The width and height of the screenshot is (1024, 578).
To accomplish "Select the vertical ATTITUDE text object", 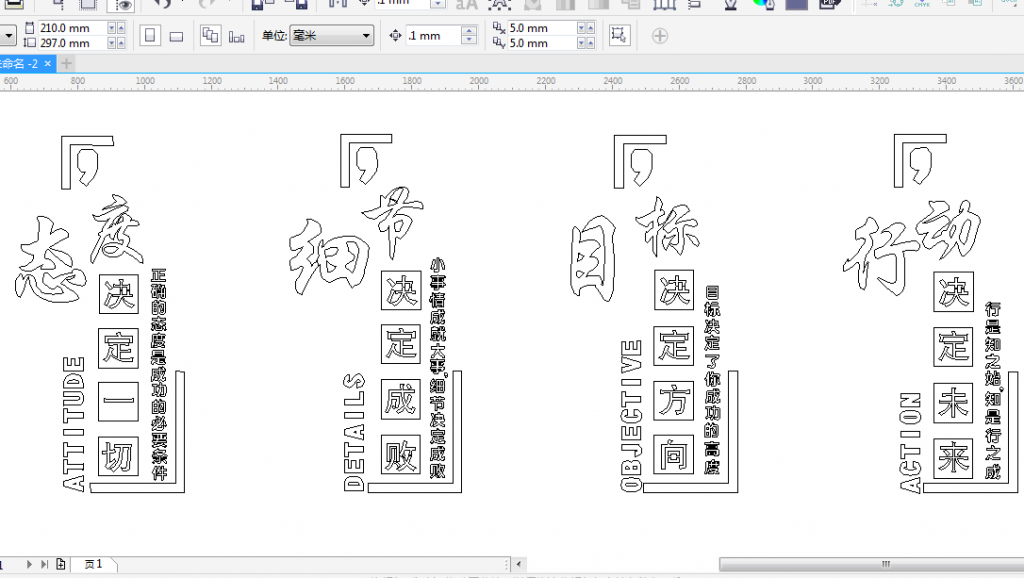I will [74, 423].
